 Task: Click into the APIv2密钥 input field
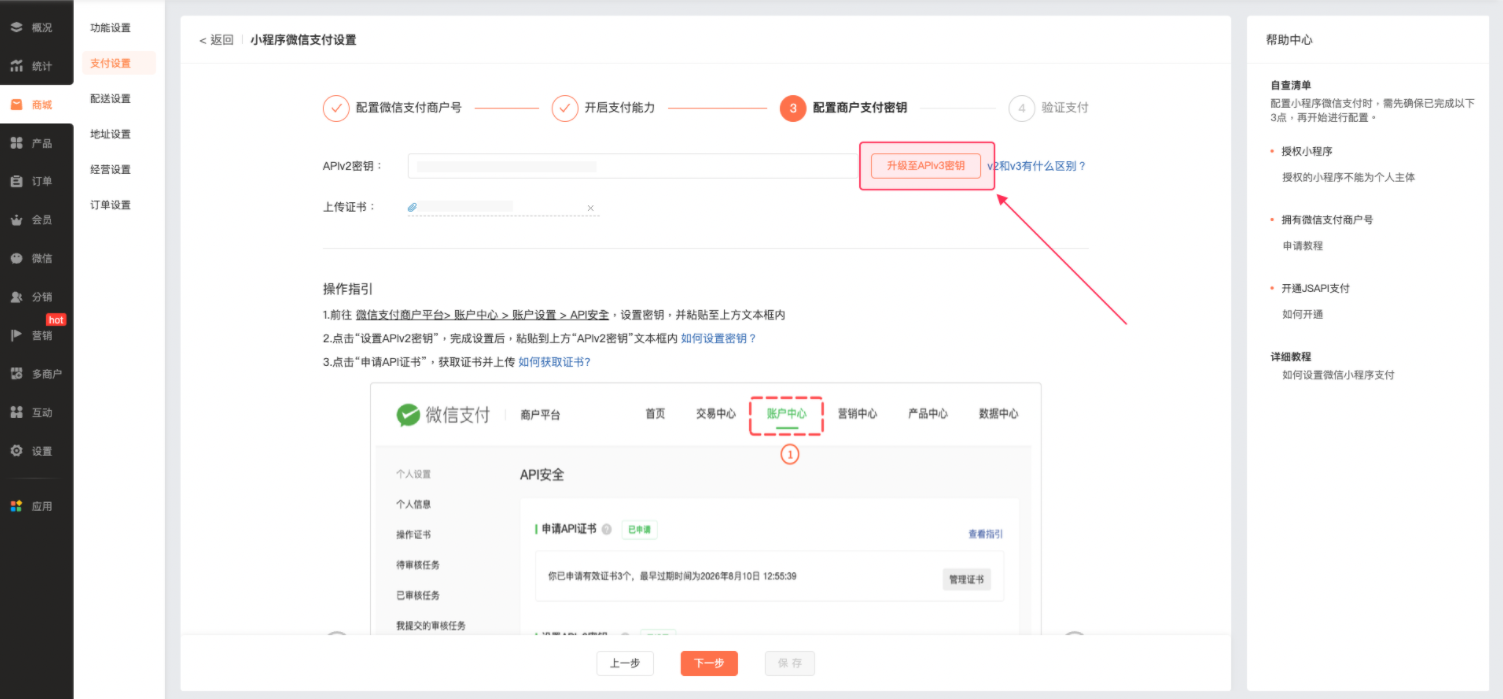(x=632, y=166)
